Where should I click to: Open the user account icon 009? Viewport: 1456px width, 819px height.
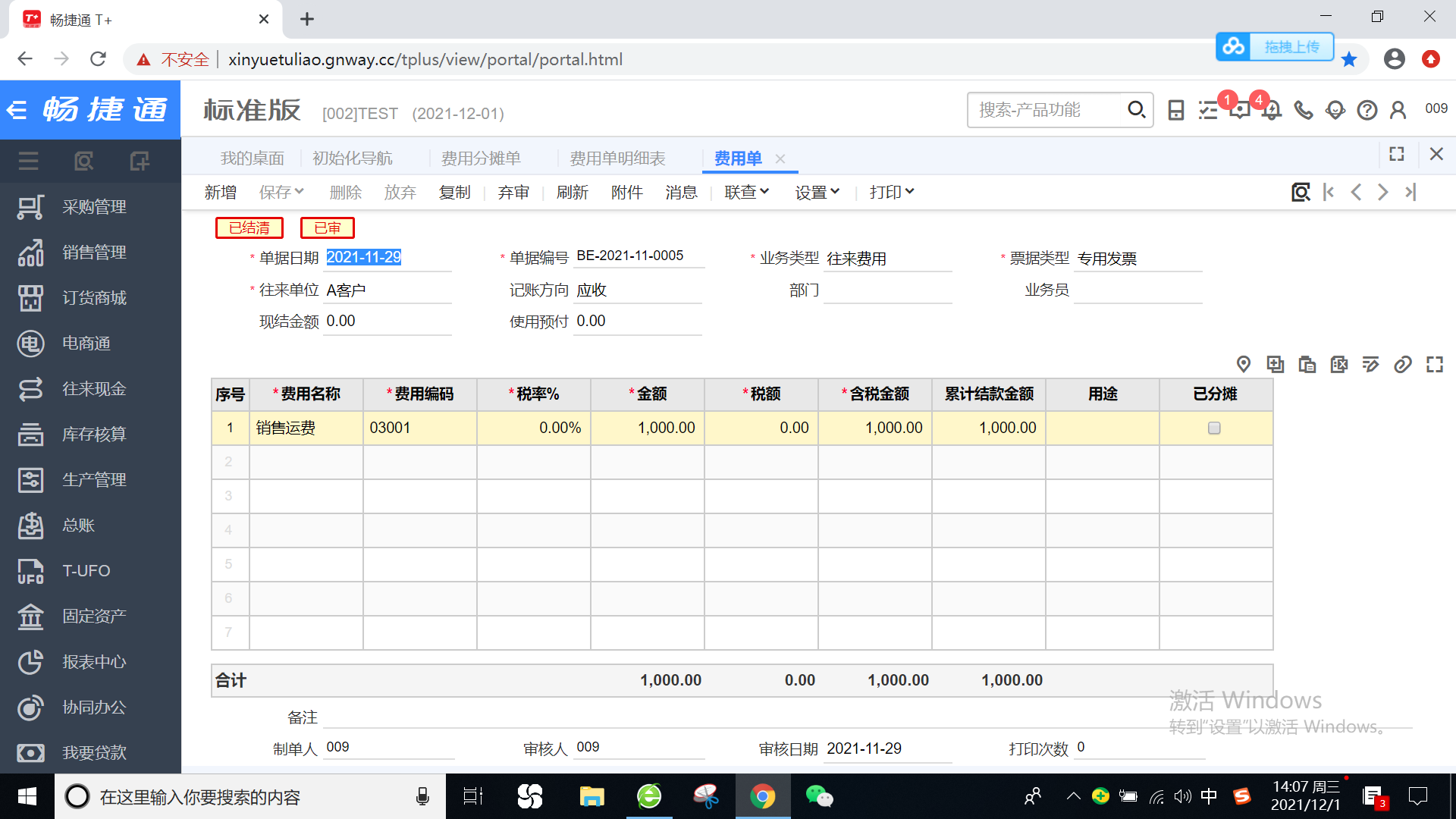point(1398,111)
